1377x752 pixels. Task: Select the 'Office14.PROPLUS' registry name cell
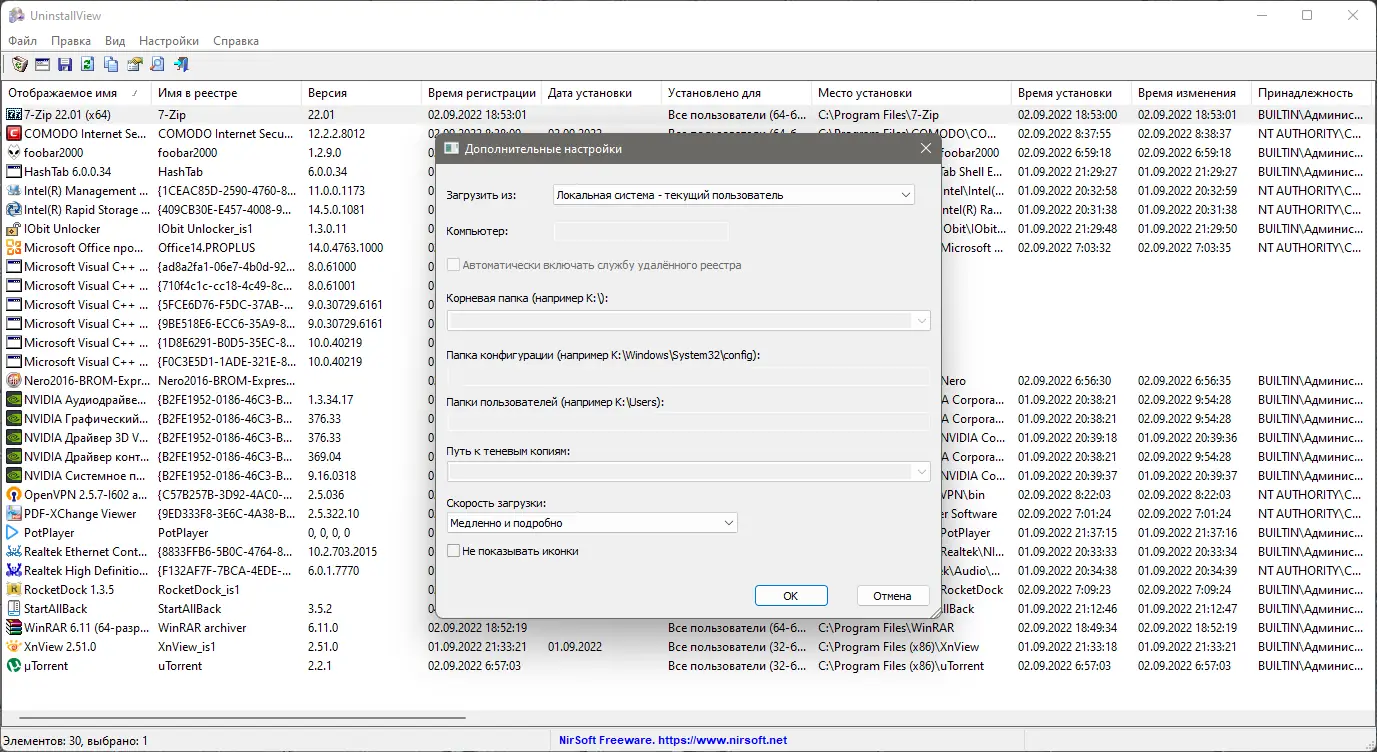(x=206, y=248)
